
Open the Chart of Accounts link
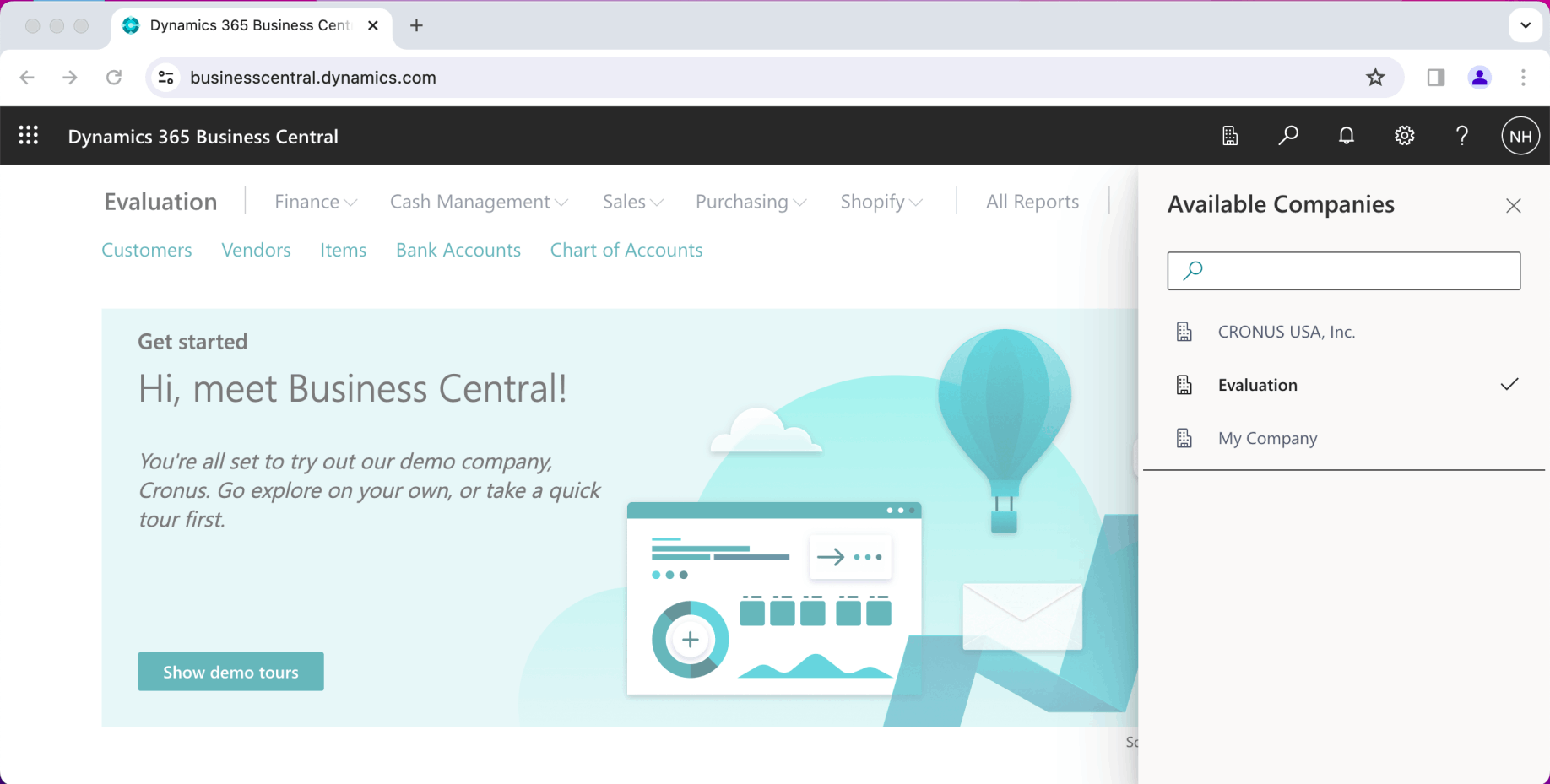tap(626, 250)
